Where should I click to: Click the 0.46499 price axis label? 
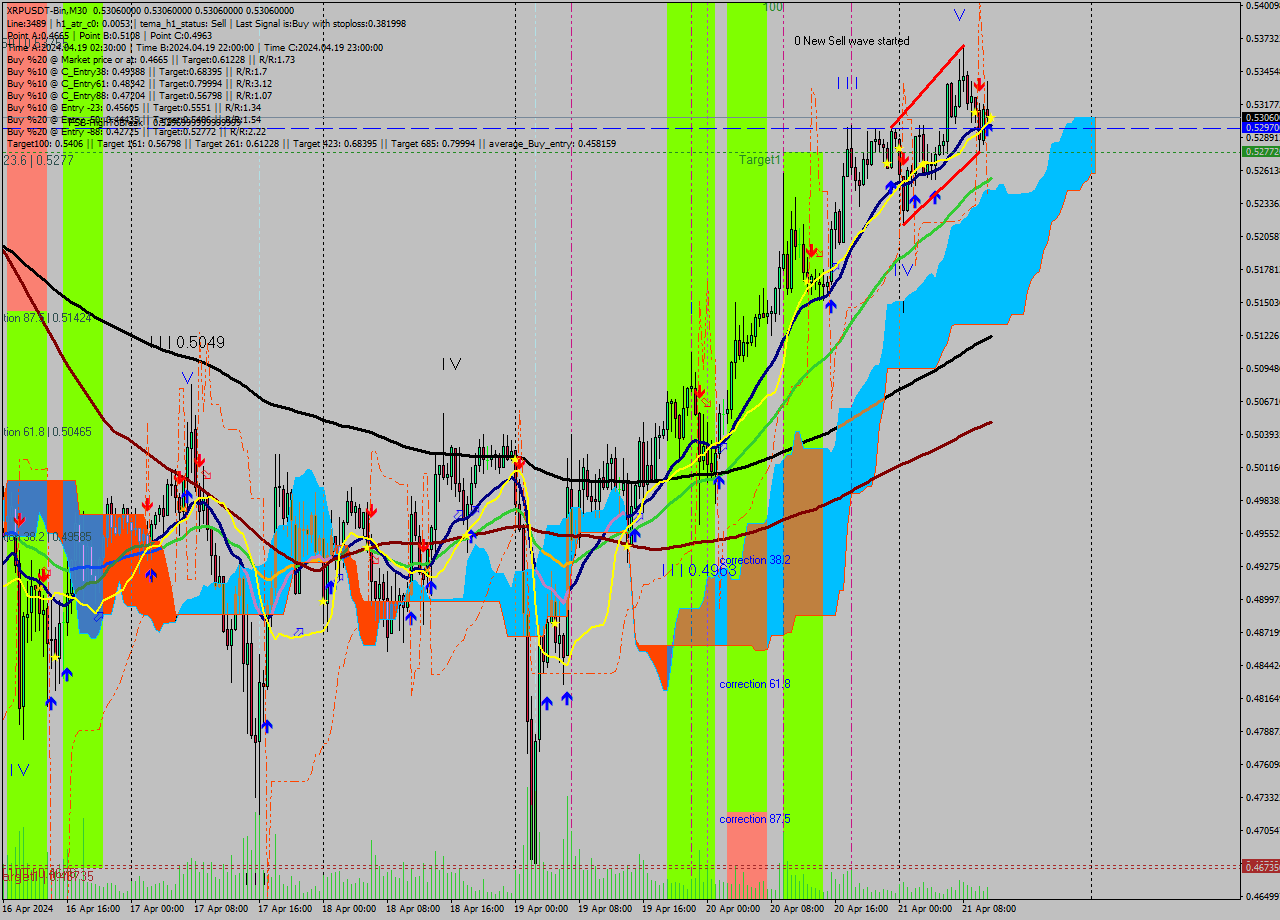click(x=1262, y=896)
